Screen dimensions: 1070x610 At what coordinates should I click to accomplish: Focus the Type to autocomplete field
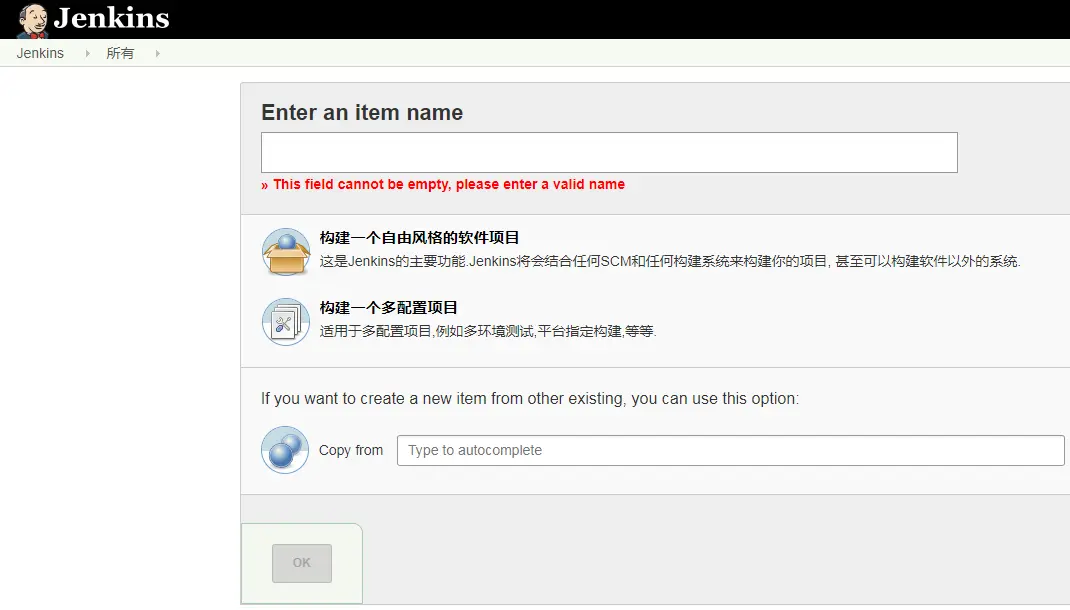click(731, 450)
